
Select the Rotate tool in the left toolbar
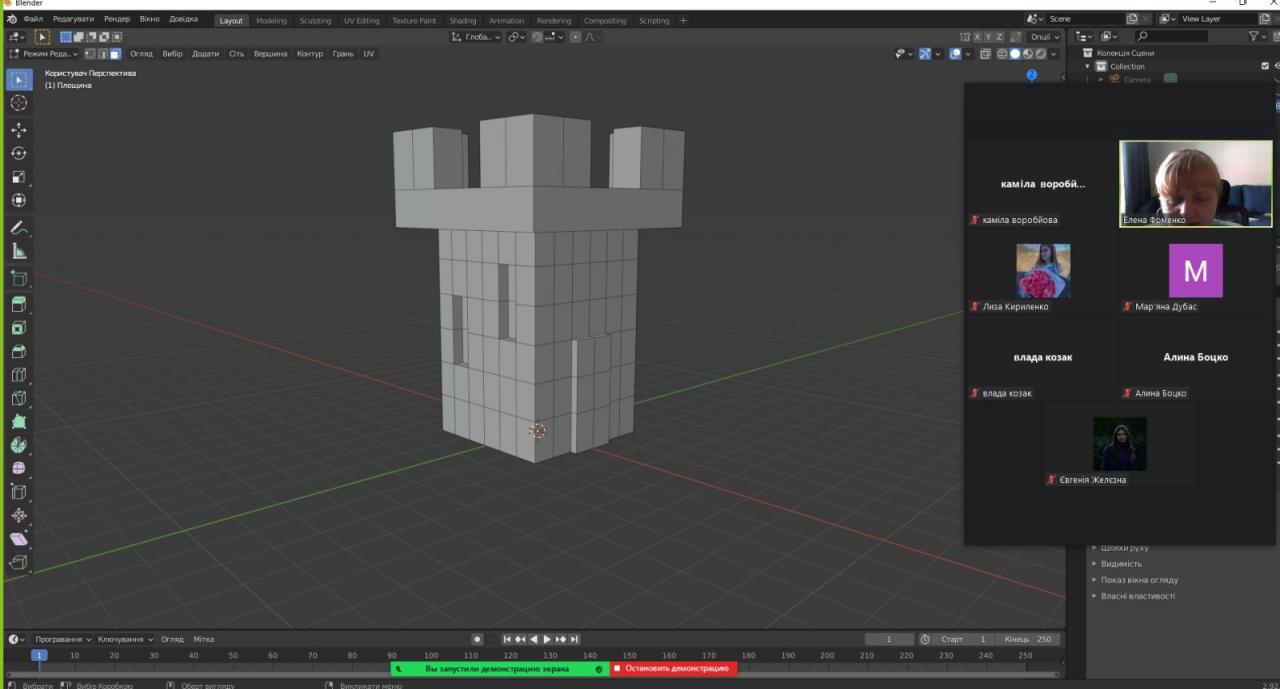[18, 153]
